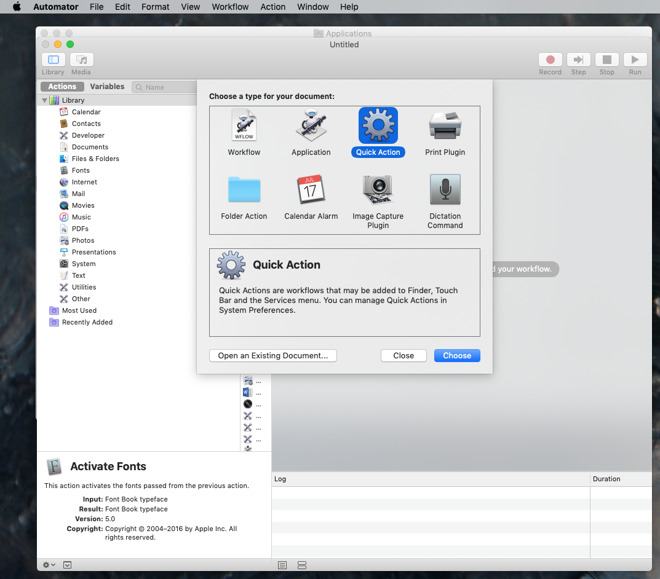Click the yellow minimize button of Untitled window
This screenshot has height=579, width=660.
[x=58, y=44]
